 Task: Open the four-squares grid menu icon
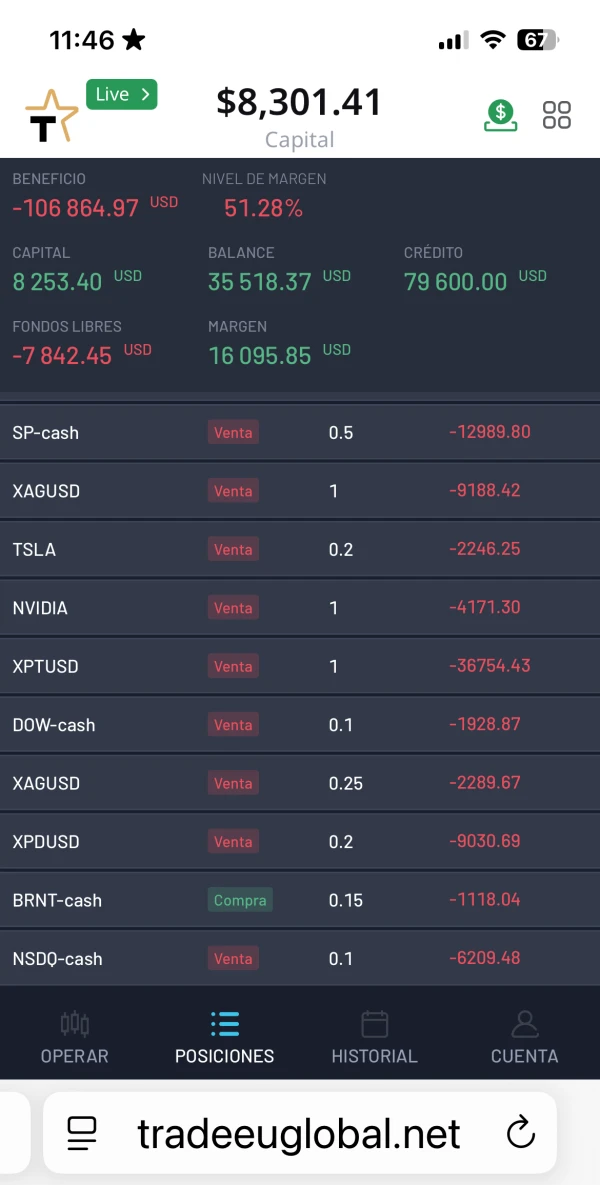click(x=557, y=115)
